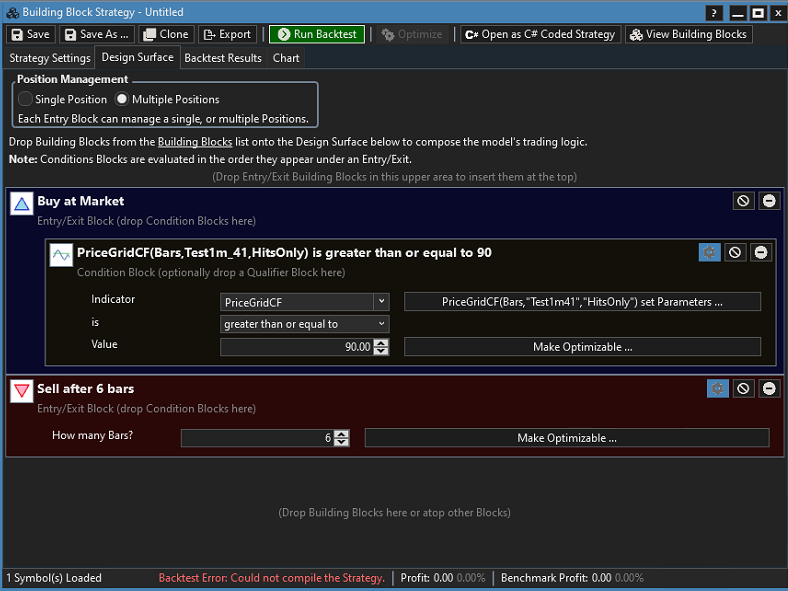Save the strategy with the Save button
This screenshot has height=591, width=788.
pos(30,34)
